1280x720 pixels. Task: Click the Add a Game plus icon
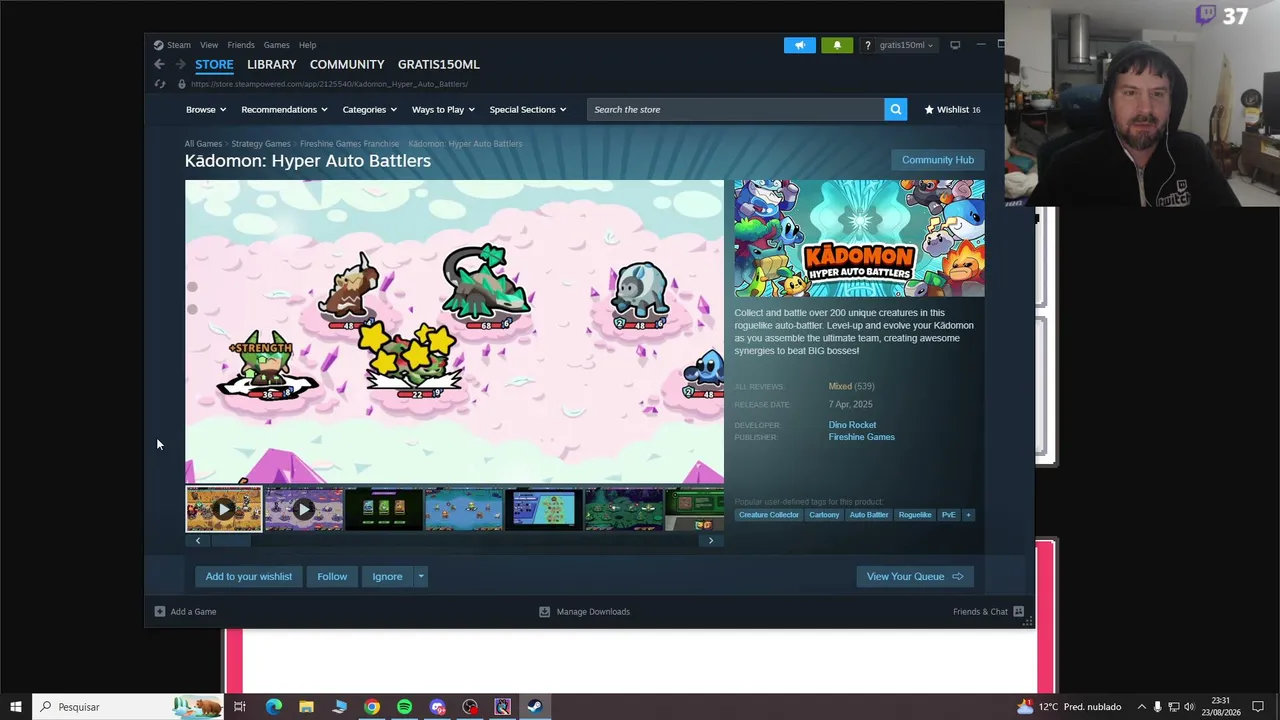160,611
